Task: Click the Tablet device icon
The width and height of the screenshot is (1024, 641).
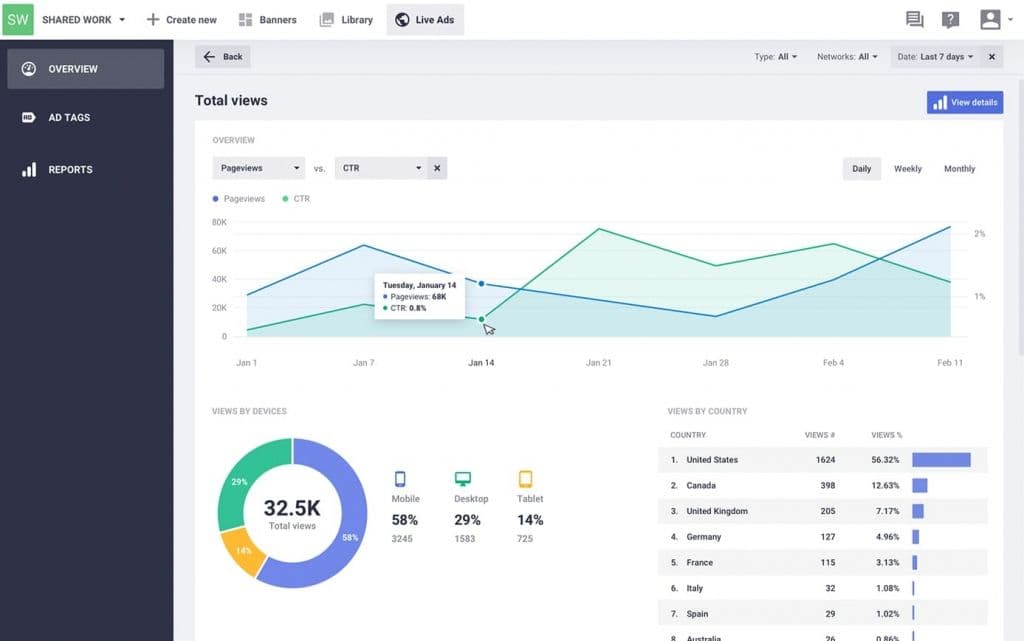Action: (525, 479)
